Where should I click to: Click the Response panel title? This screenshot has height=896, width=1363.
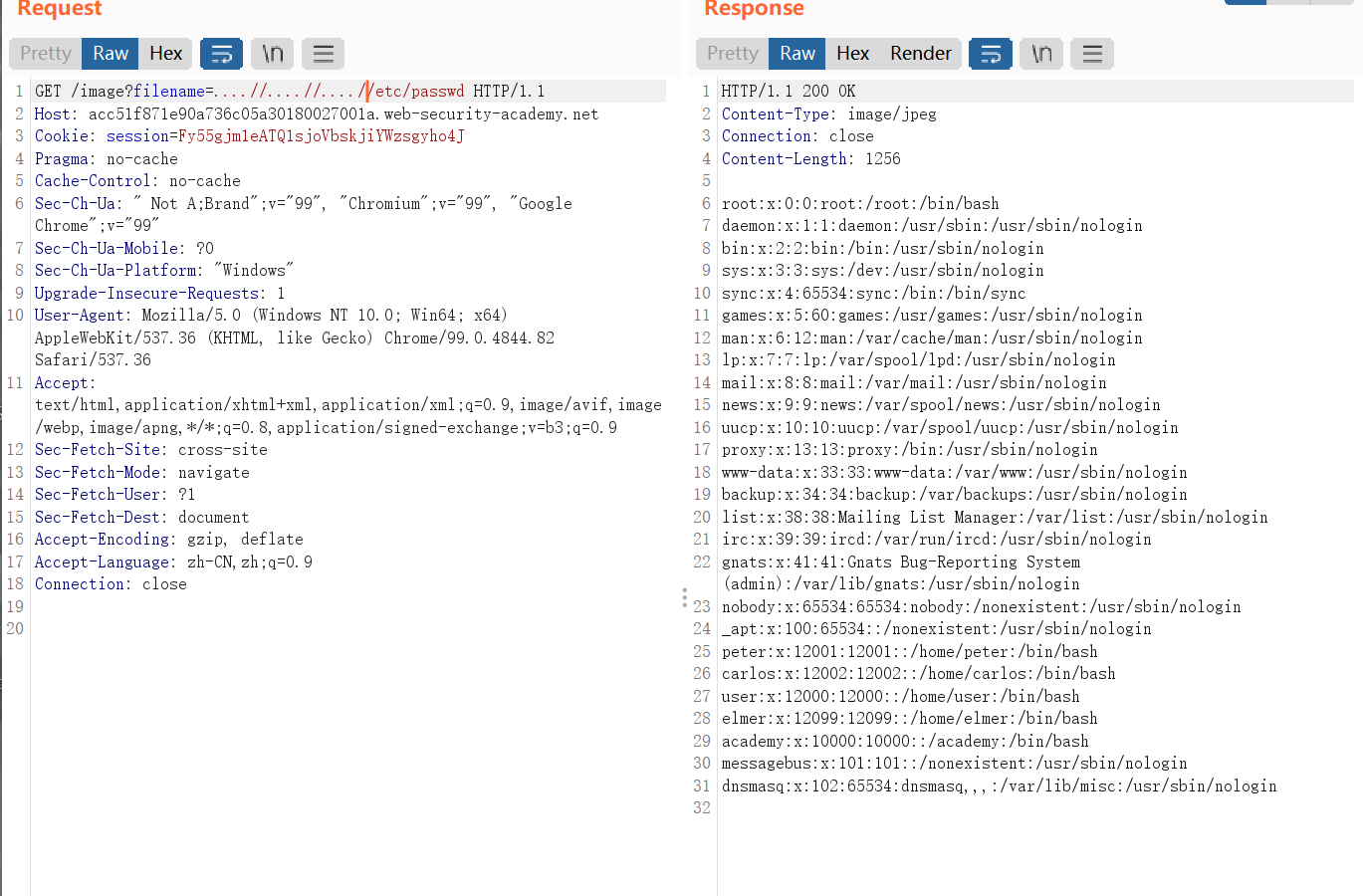(x=754, y=8)
